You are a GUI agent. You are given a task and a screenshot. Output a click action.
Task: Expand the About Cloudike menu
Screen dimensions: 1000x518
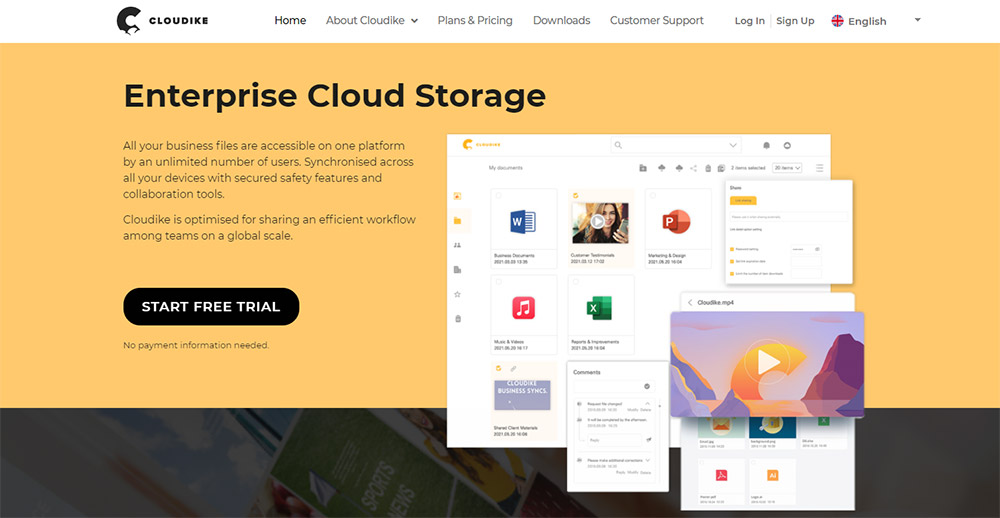tap(372, 20)
